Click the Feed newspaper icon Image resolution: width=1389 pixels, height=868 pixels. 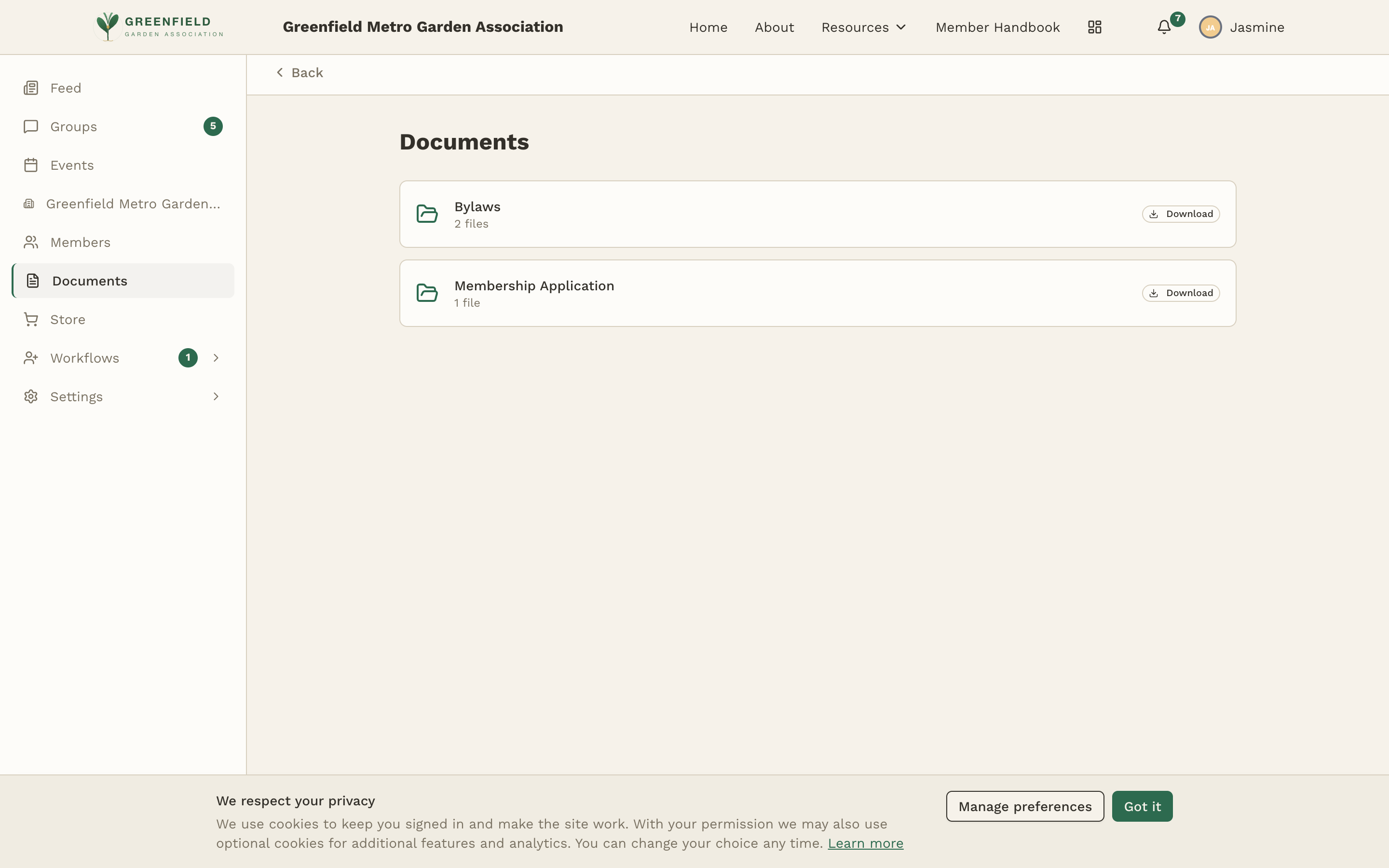[31, 88]
